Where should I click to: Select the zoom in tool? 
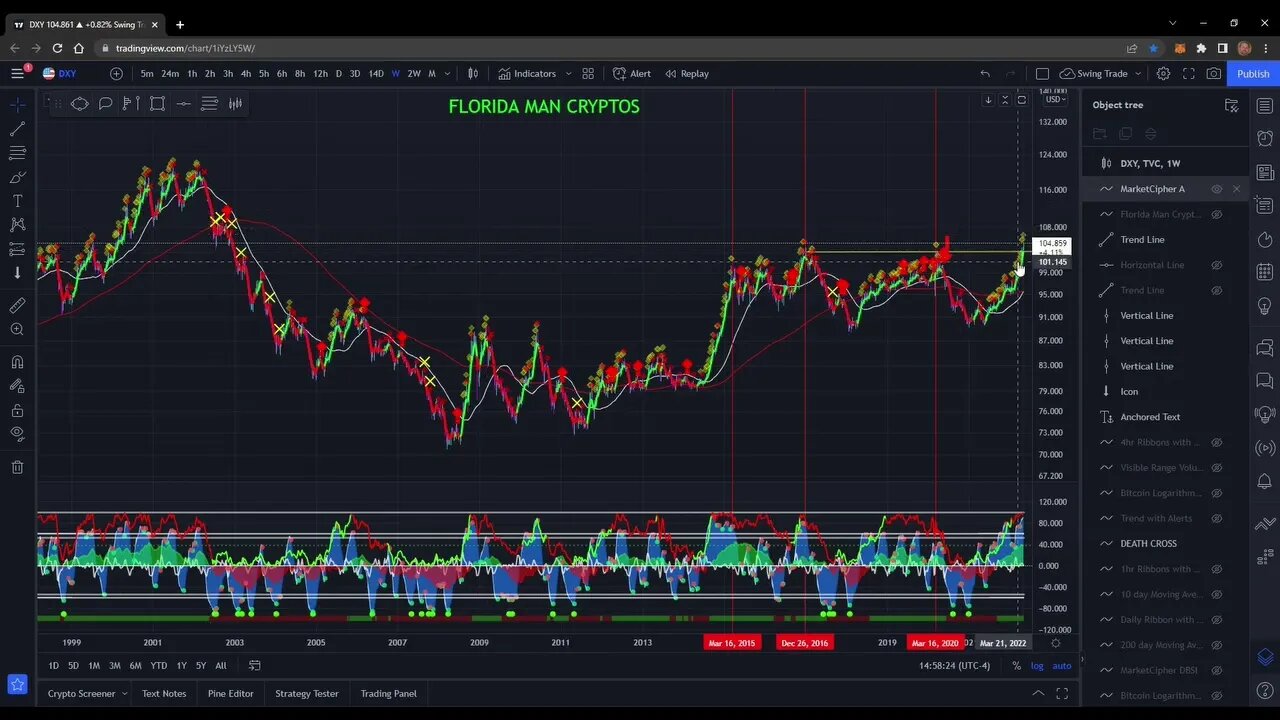click(x=17, y=329)
